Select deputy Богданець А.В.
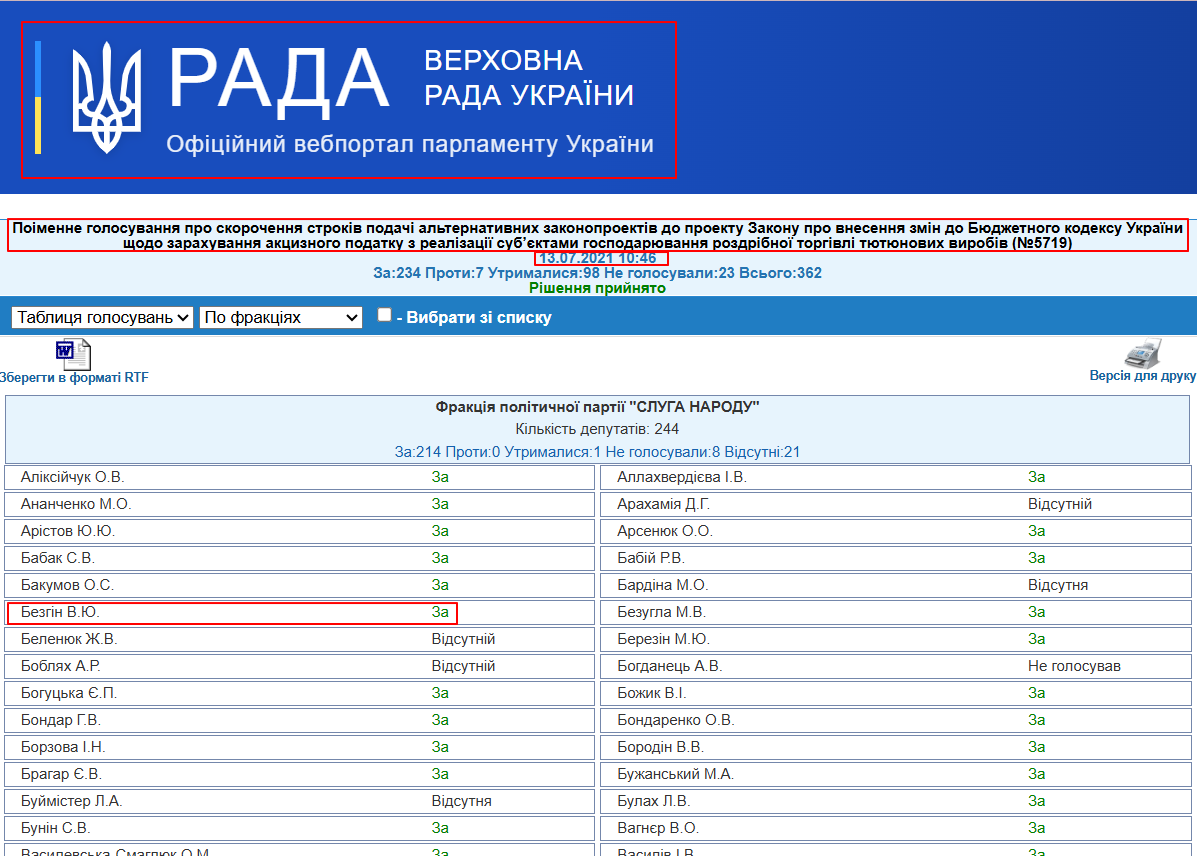 point(669,666)
